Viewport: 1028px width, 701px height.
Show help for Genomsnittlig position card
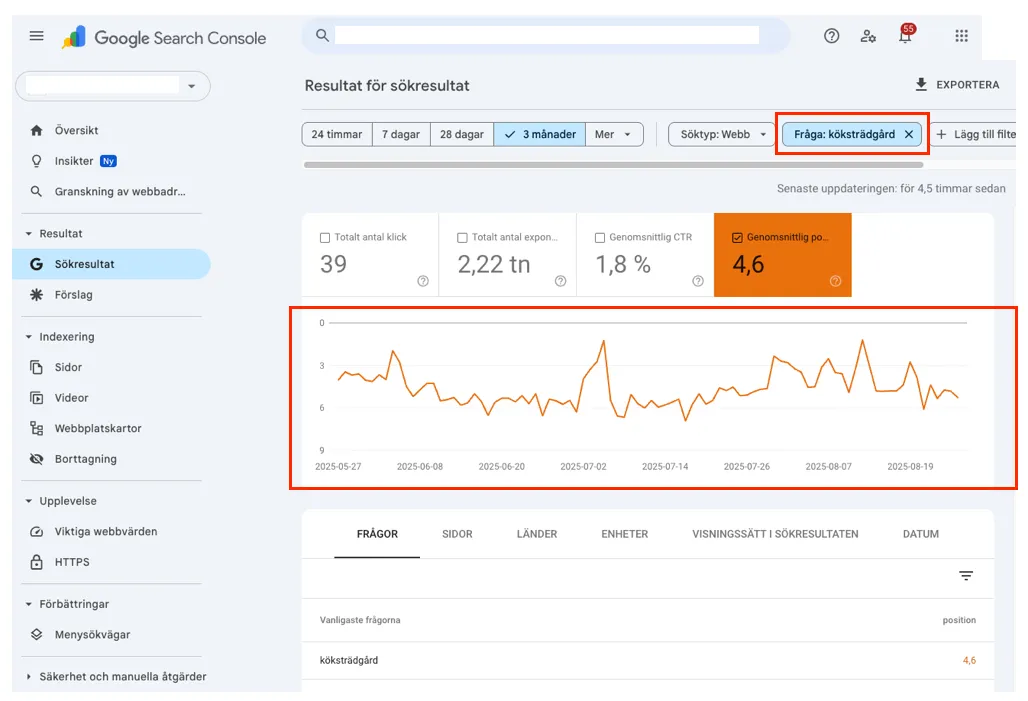(x=835, y=281)
